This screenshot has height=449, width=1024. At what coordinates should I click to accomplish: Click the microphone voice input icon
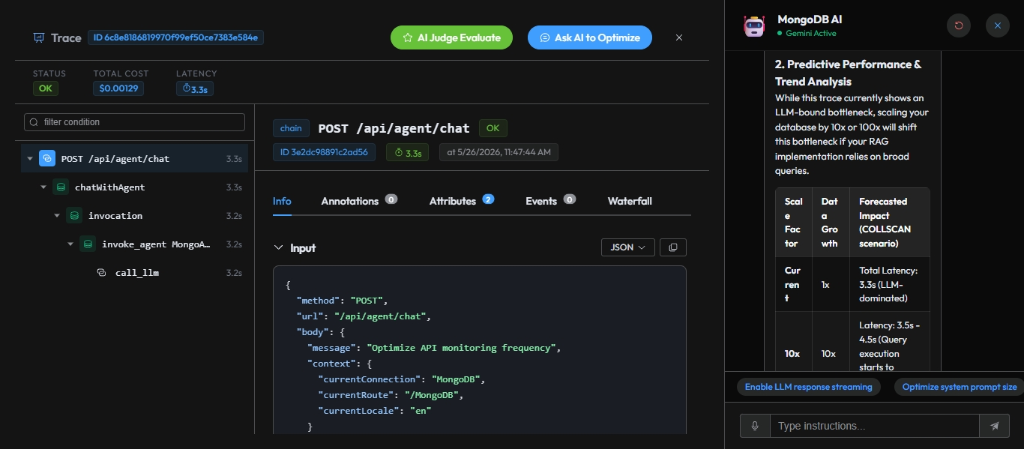(x=755, y=426)
